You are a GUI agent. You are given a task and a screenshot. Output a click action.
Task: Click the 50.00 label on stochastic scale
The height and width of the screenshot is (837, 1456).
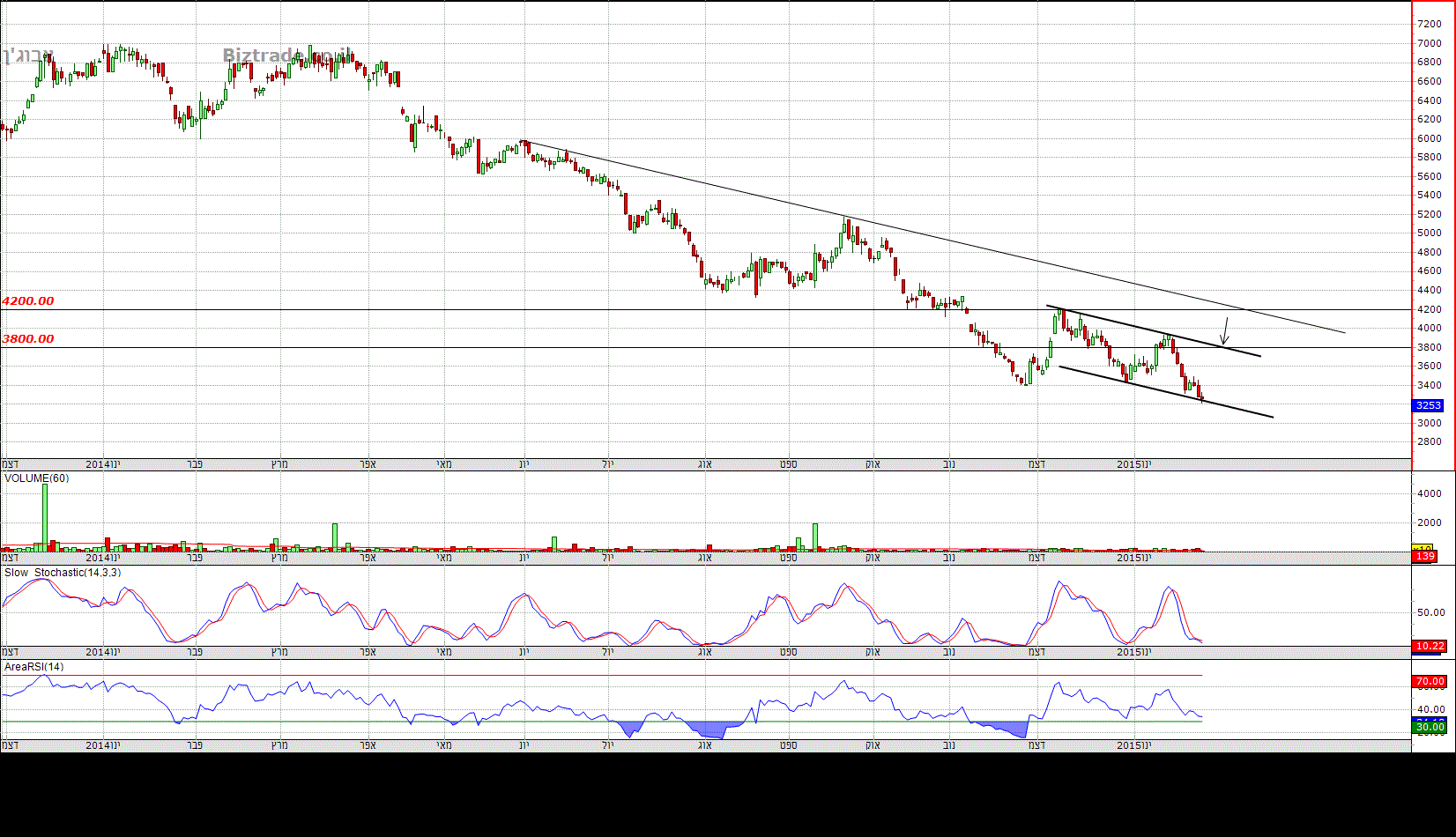tap(1430, 612)
